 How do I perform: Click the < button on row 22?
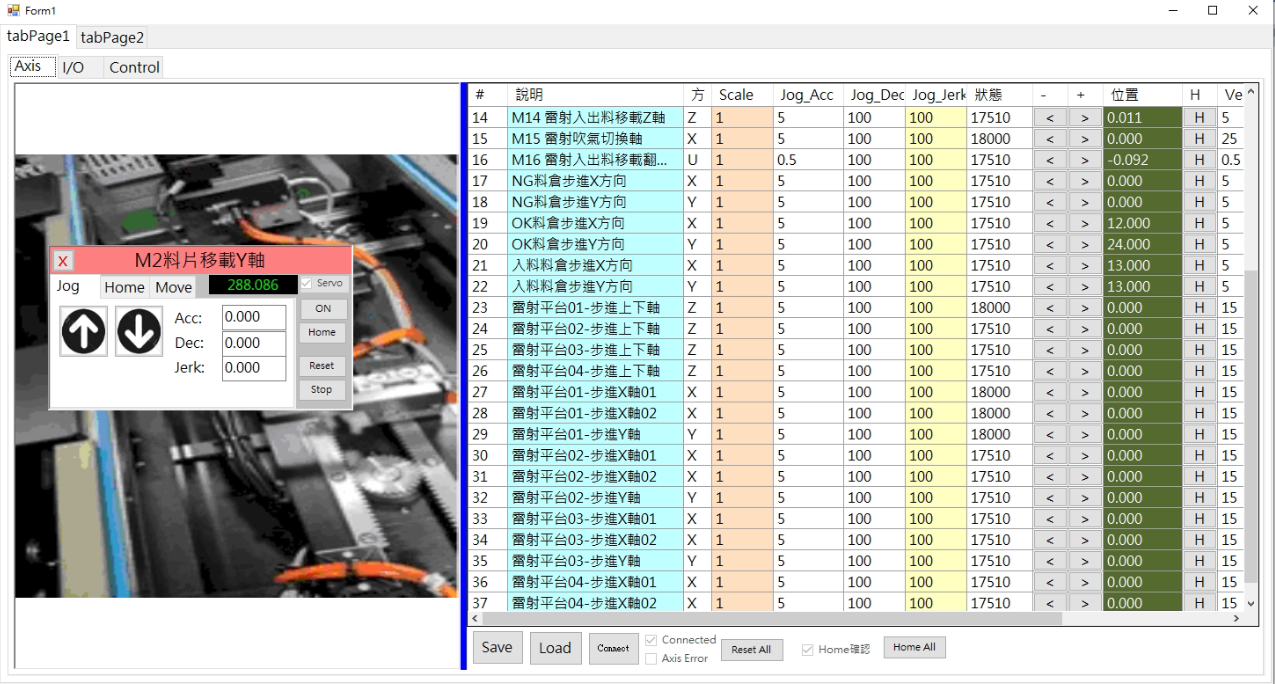[x=1049, y=287]
